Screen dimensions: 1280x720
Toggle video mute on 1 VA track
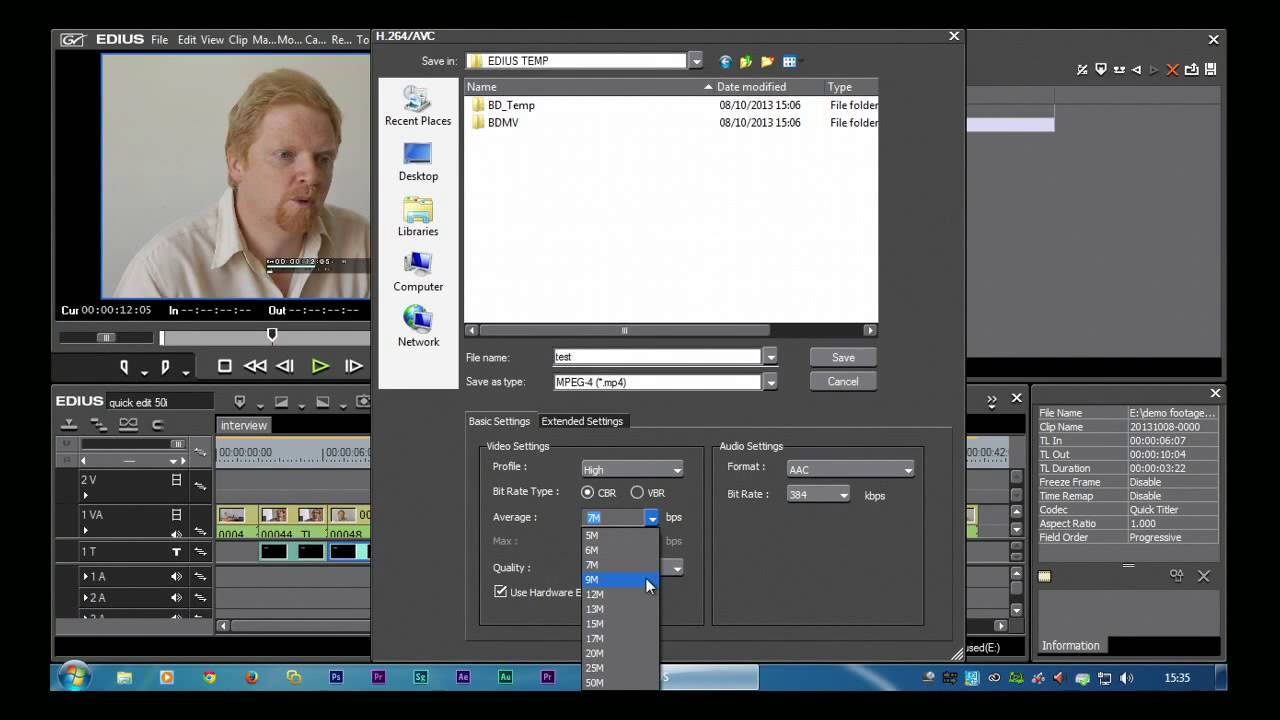[x=177, y=515]
